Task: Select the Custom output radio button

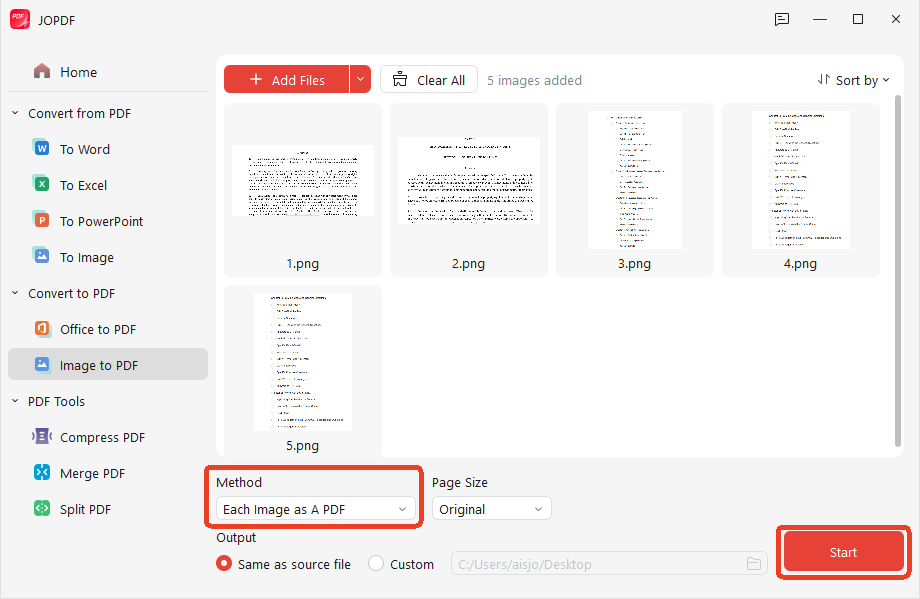Action: coord(376,563)
